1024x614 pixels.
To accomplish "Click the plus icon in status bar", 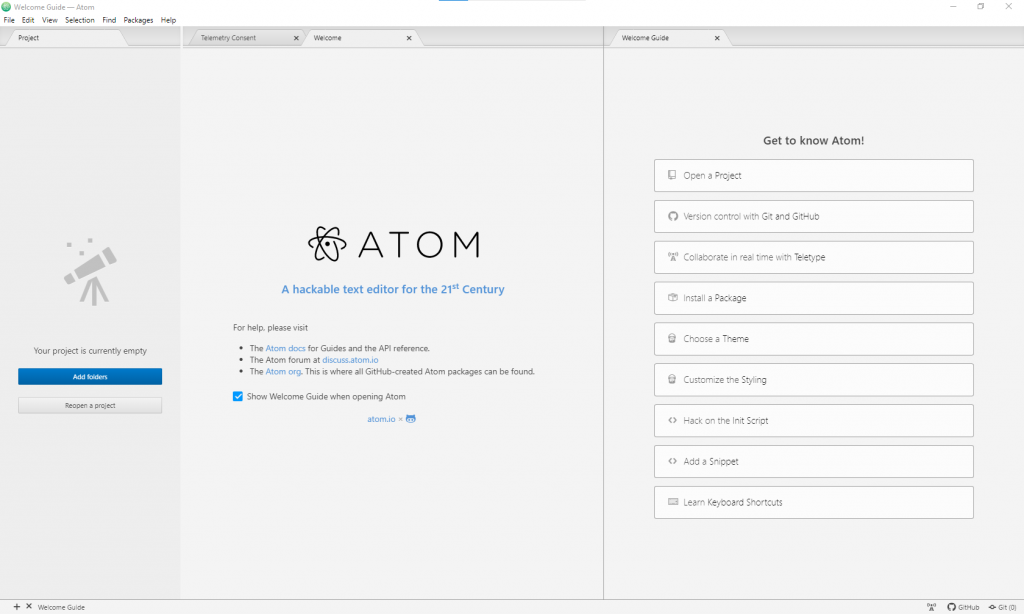I will click(x=17, y=607).
